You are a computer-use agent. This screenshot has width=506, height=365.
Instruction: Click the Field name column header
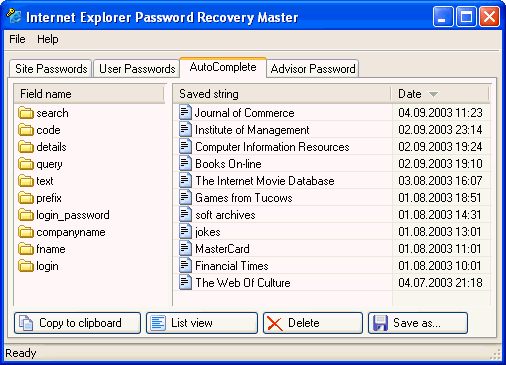point(89,94)
